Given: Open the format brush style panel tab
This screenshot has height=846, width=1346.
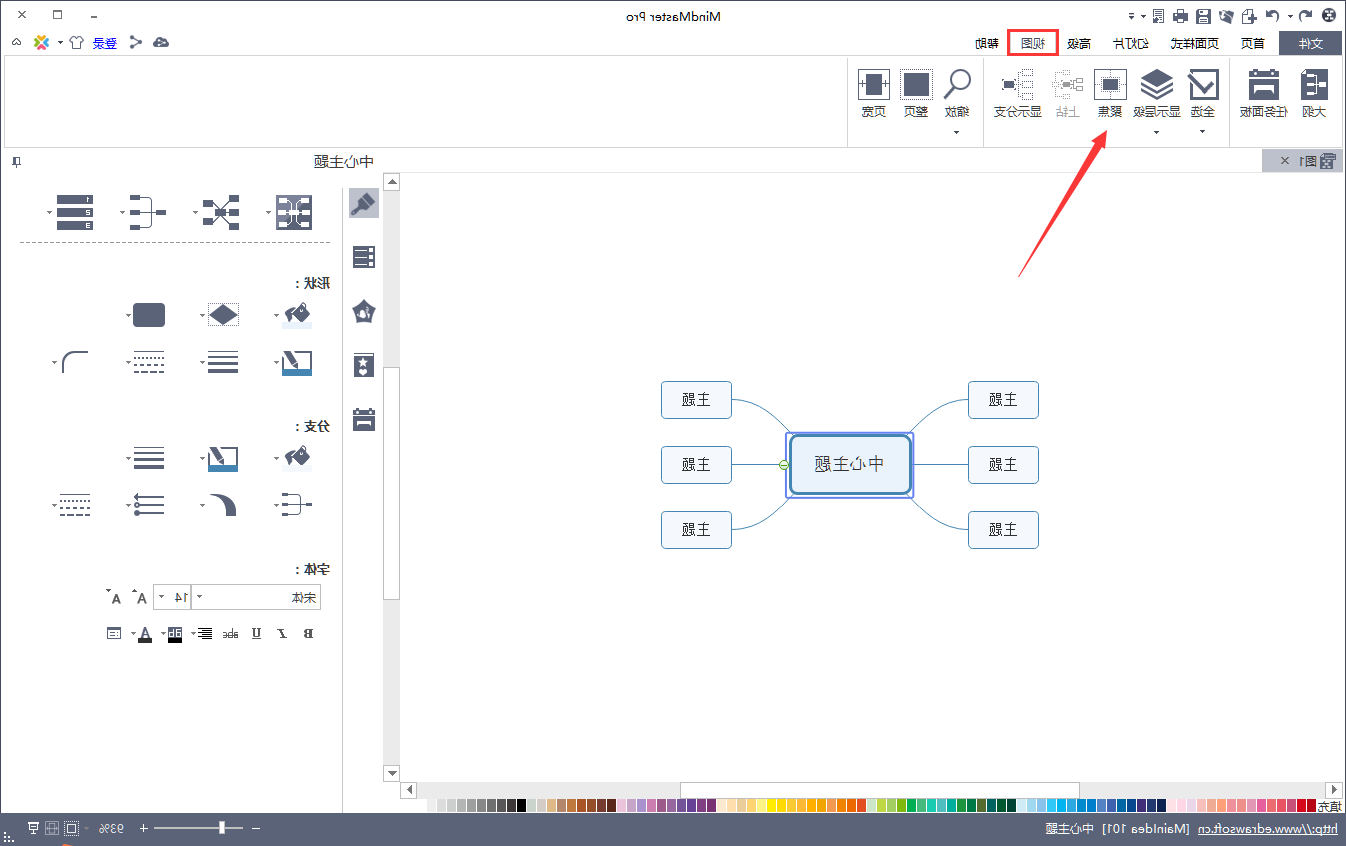Looking at the screenshot, I should pos(364,204).
